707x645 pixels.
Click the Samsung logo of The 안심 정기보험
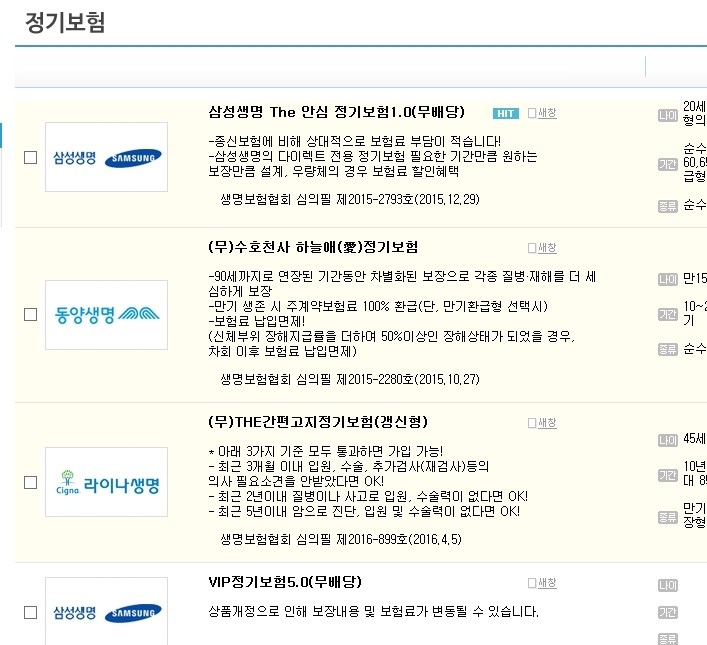coord(106,157)
